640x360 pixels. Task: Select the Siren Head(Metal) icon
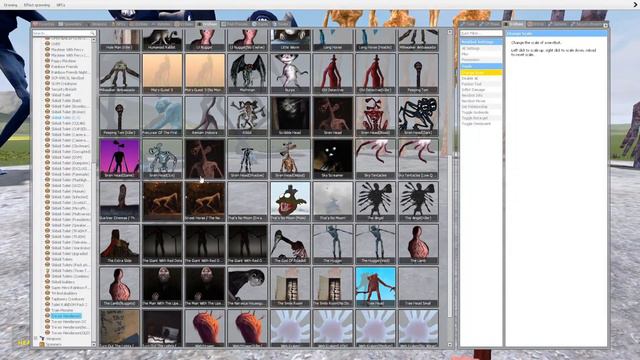pyautogui.click(x=290, y=159)
